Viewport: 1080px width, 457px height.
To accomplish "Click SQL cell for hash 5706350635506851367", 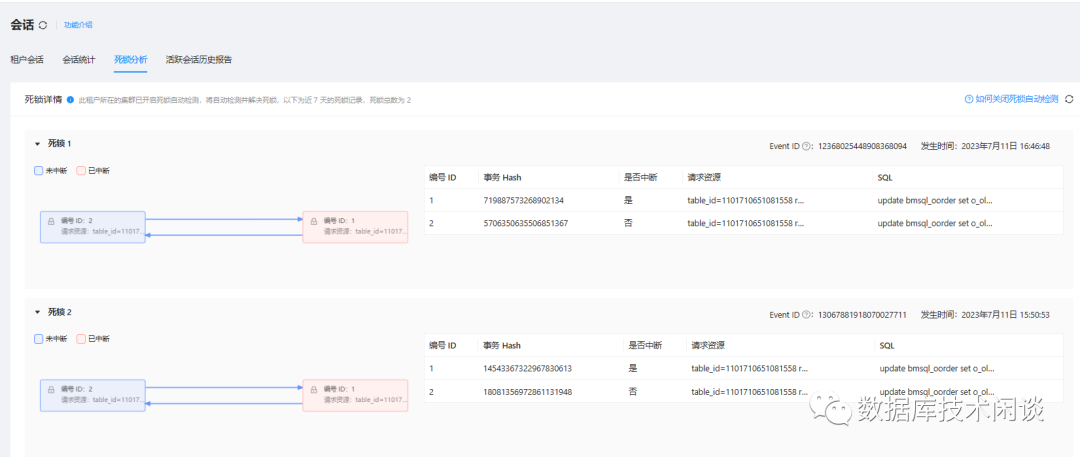I will [x=935, y=223].
